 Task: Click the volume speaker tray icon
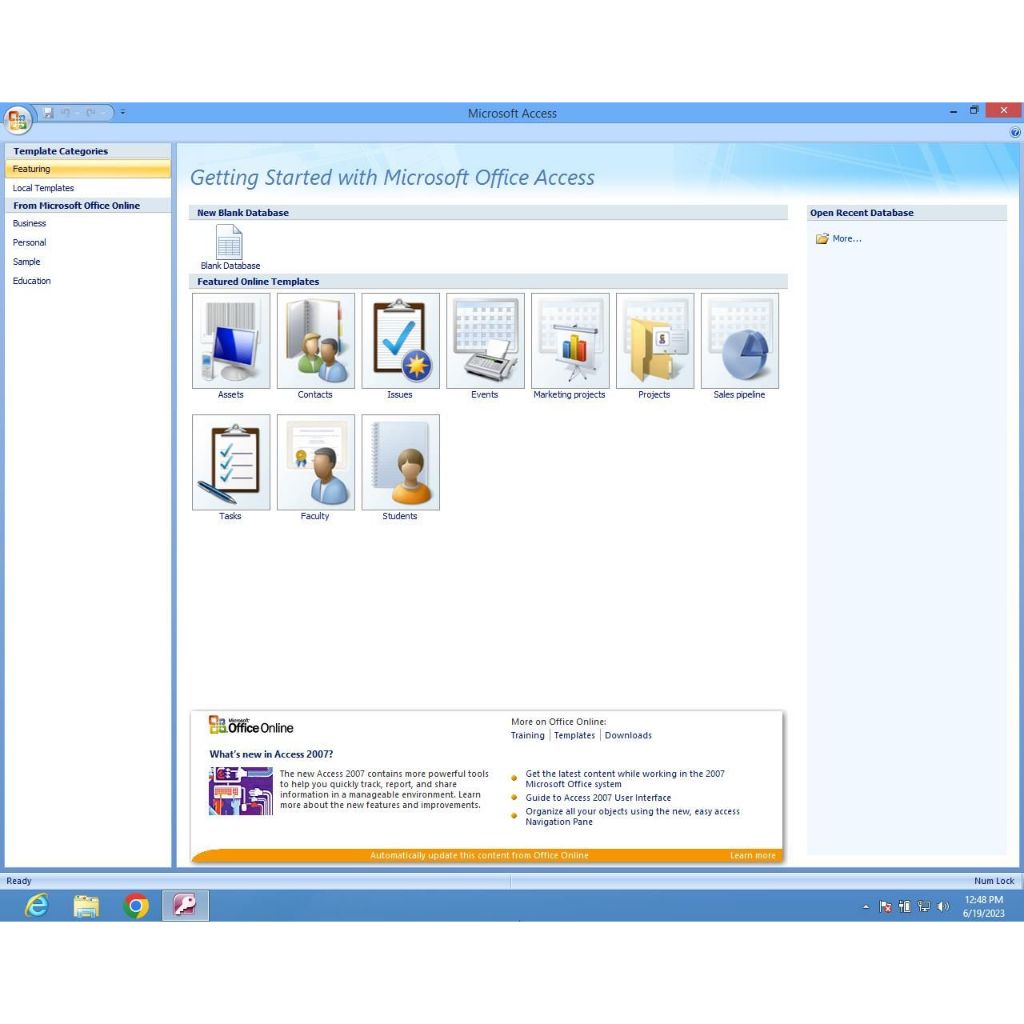(x=942, y=906)
